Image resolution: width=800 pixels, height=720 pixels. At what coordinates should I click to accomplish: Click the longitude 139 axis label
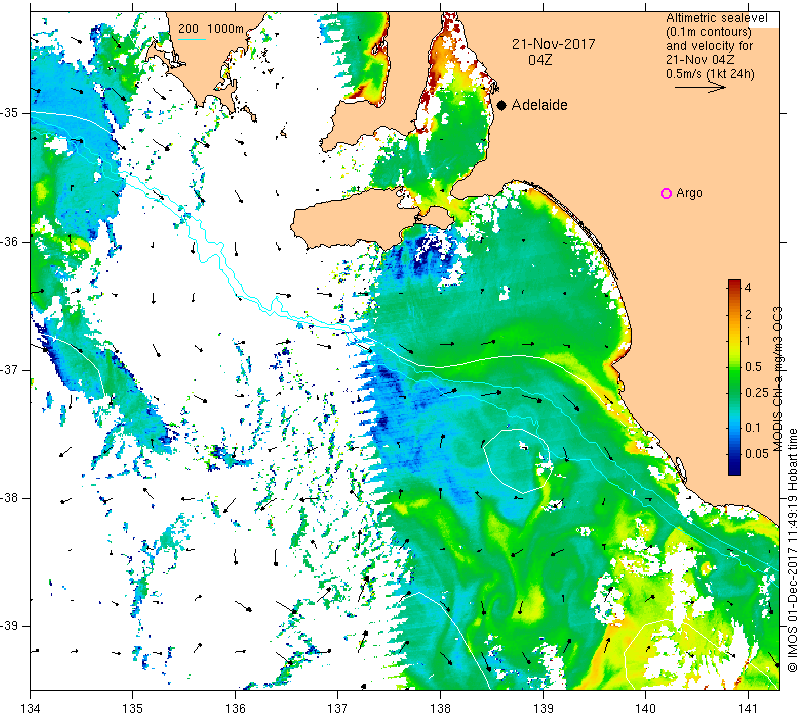pyautogui.click(x=543, y=708)
